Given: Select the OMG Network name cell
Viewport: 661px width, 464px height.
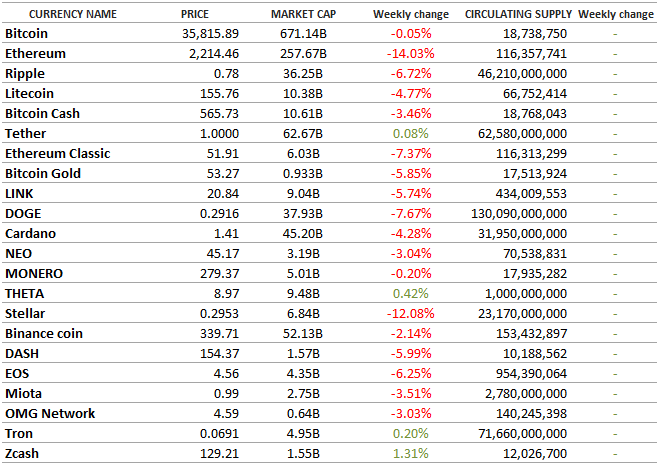Looking at the screenshot, I should click(50, 414).
